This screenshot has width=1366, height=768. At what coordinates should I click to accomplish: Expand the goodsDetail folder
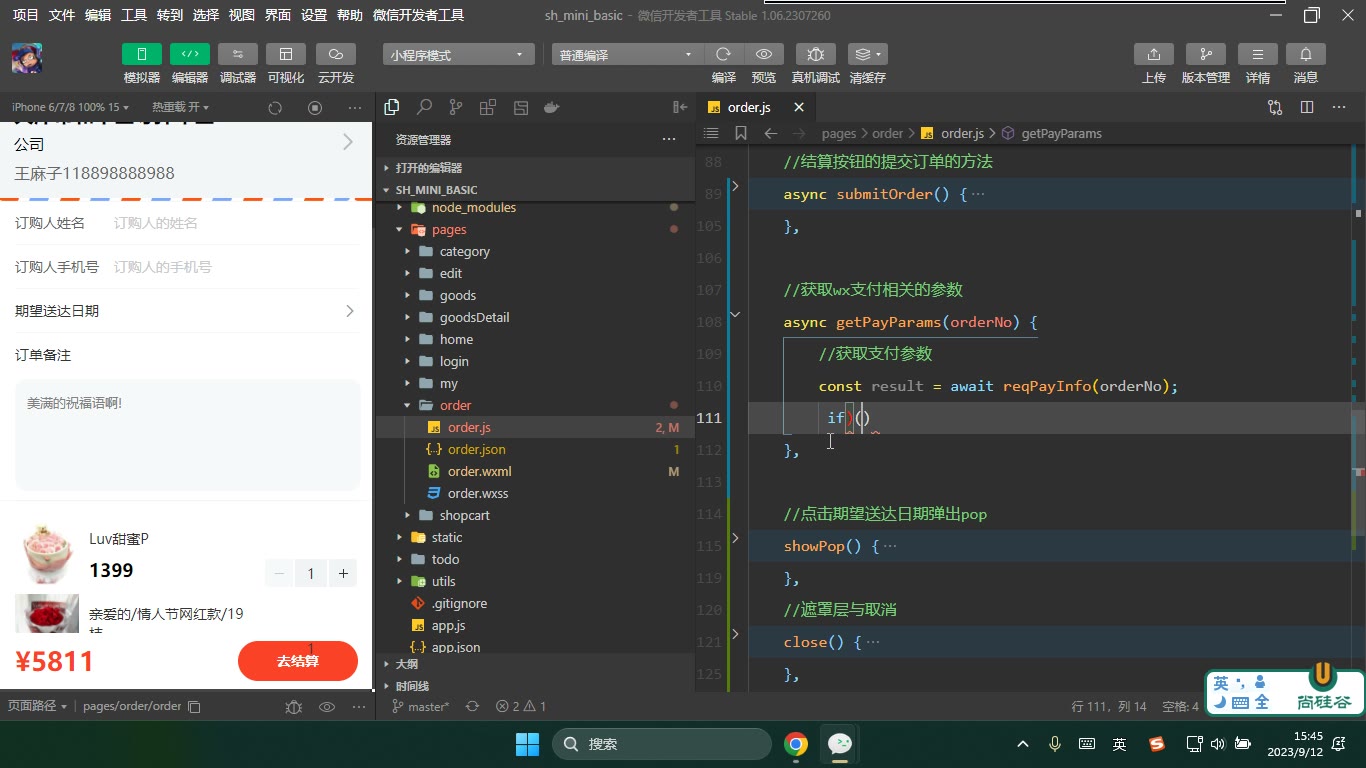pyautogui.click(x=474, y=317)
